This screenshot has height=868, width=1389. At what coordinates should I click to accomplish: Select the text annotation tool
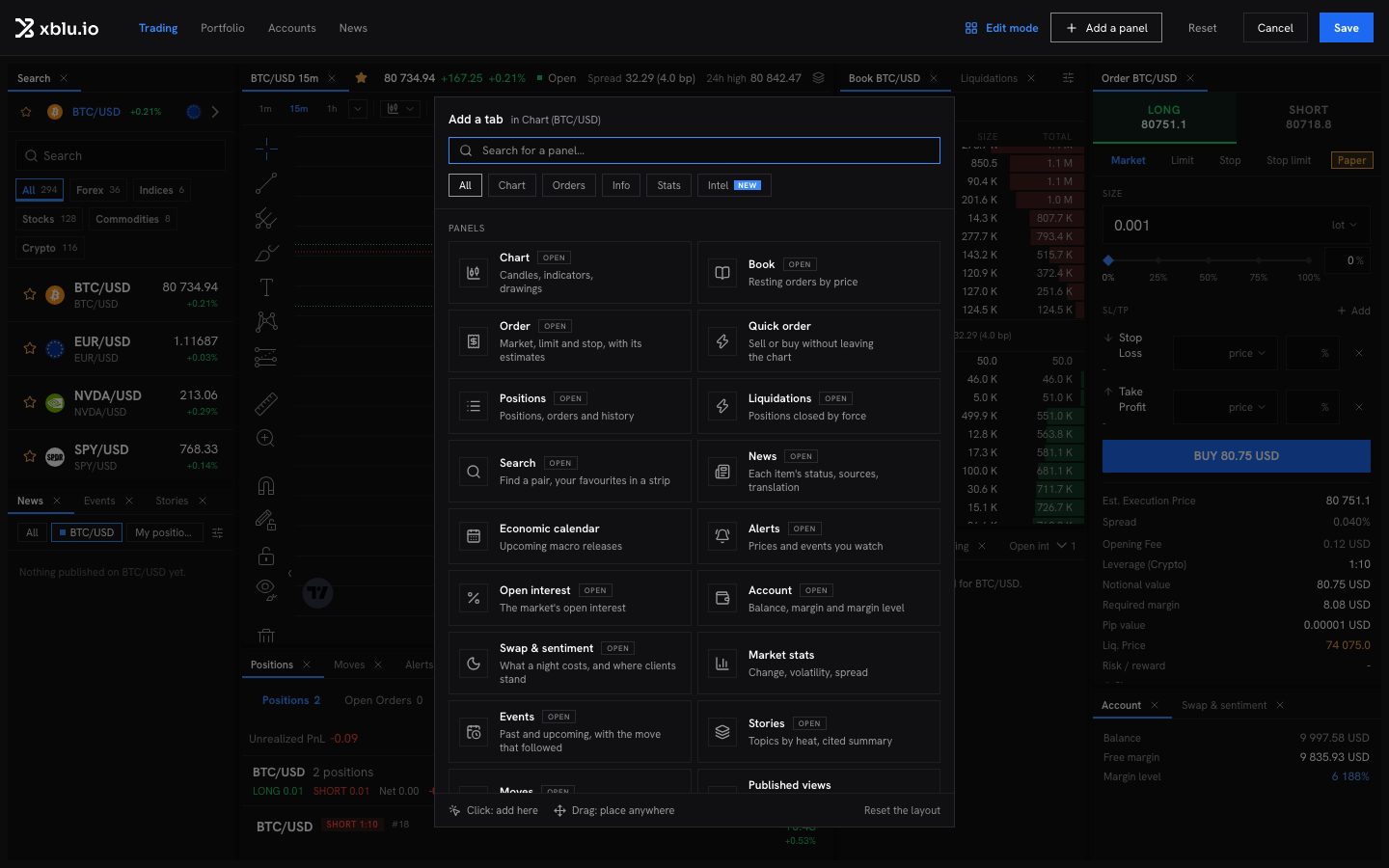click(266, 287)
